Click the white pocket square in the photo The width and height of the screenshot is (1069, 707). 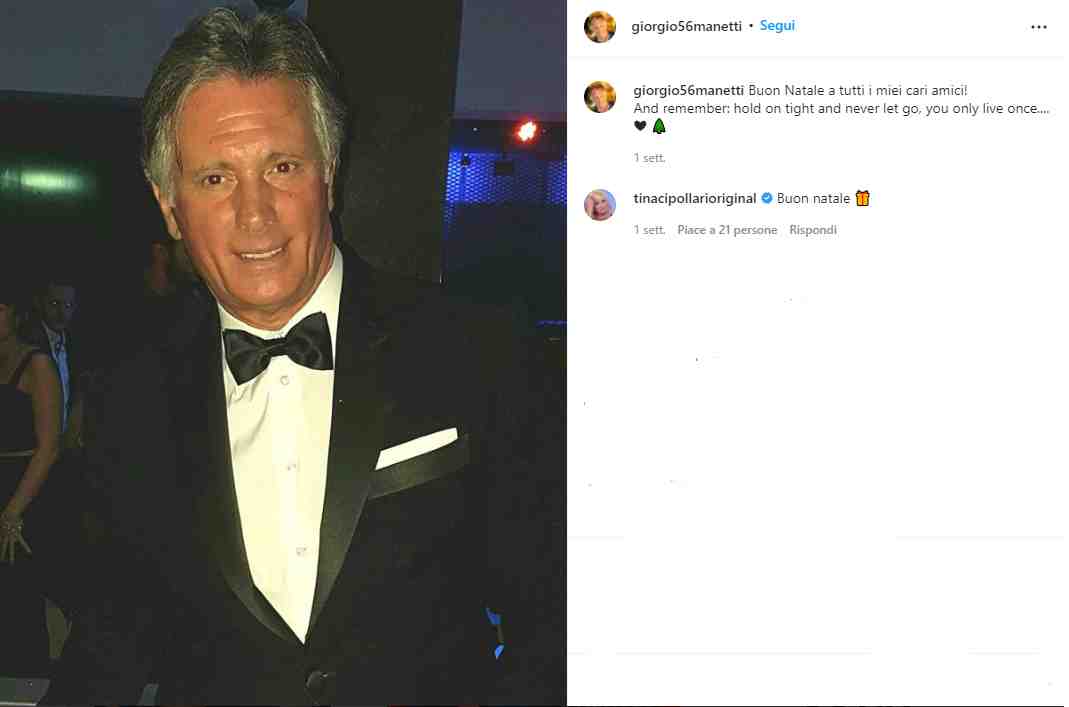coord(417,448)
